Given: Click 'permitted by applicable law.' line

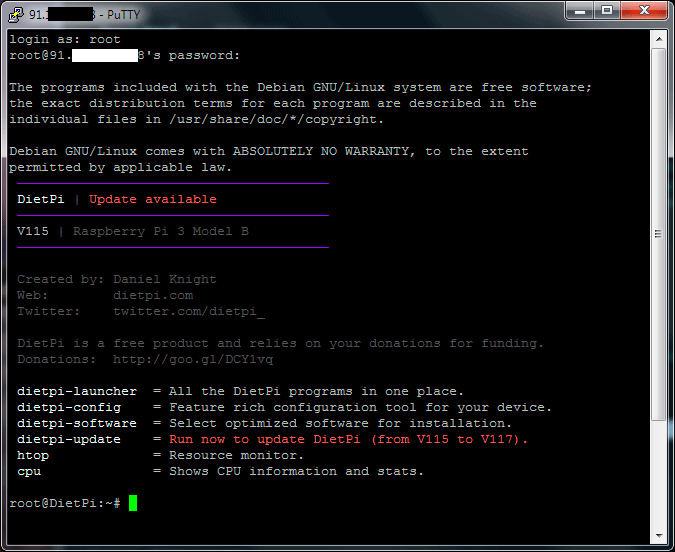Looking at the screenshot, I should [121, 167].
